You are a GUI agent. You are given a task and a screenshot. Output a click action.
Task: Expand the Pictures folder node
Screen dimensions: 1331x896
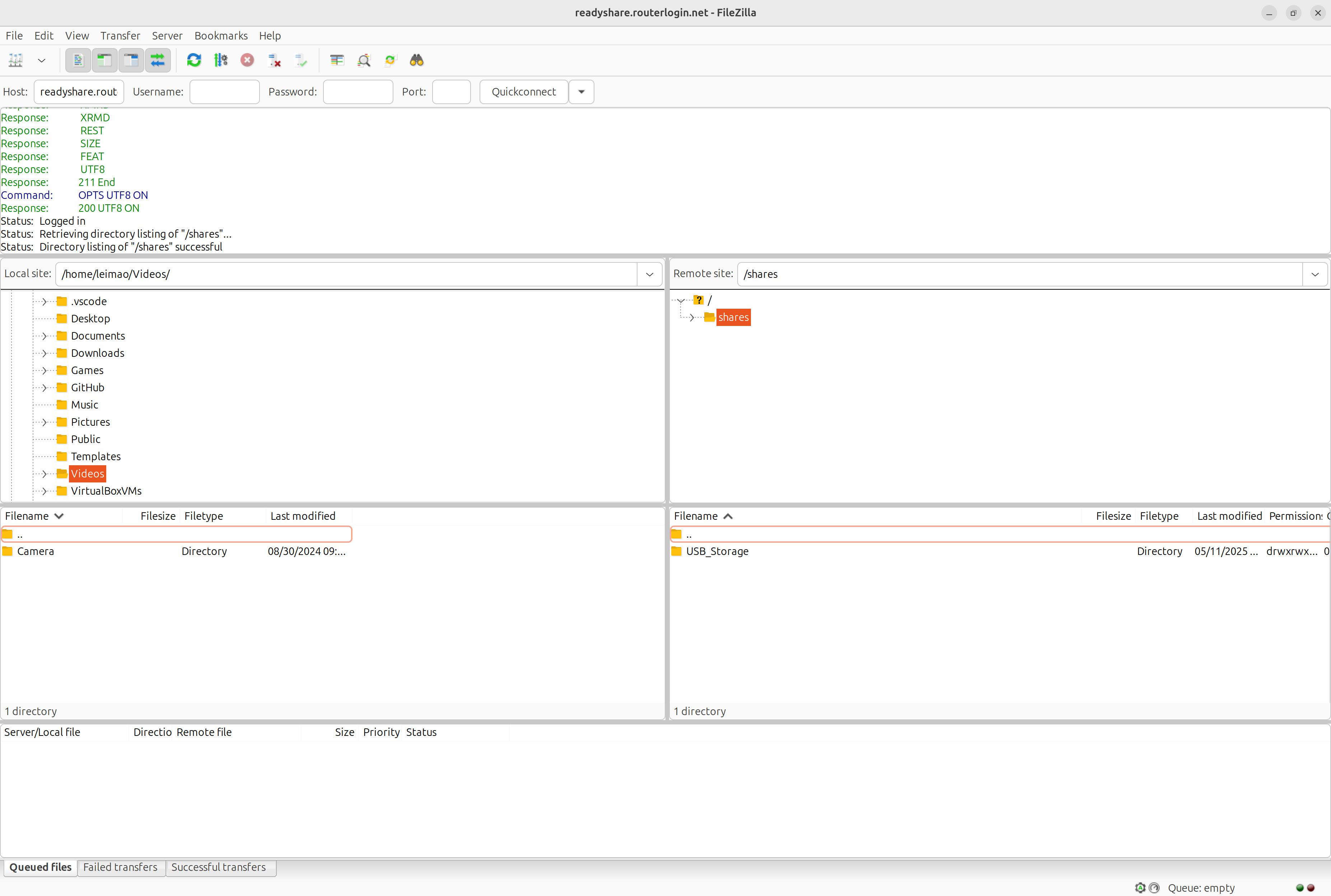44,422
